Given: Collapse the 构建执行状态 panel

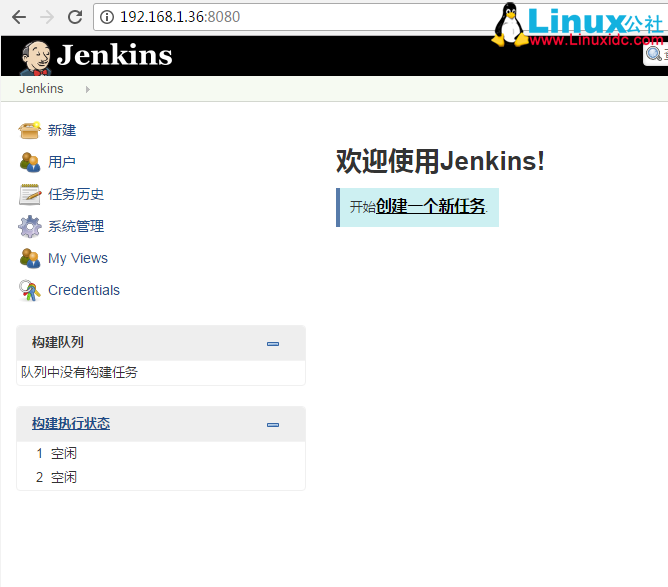Looking at the screenshot, I should [273, 425].
